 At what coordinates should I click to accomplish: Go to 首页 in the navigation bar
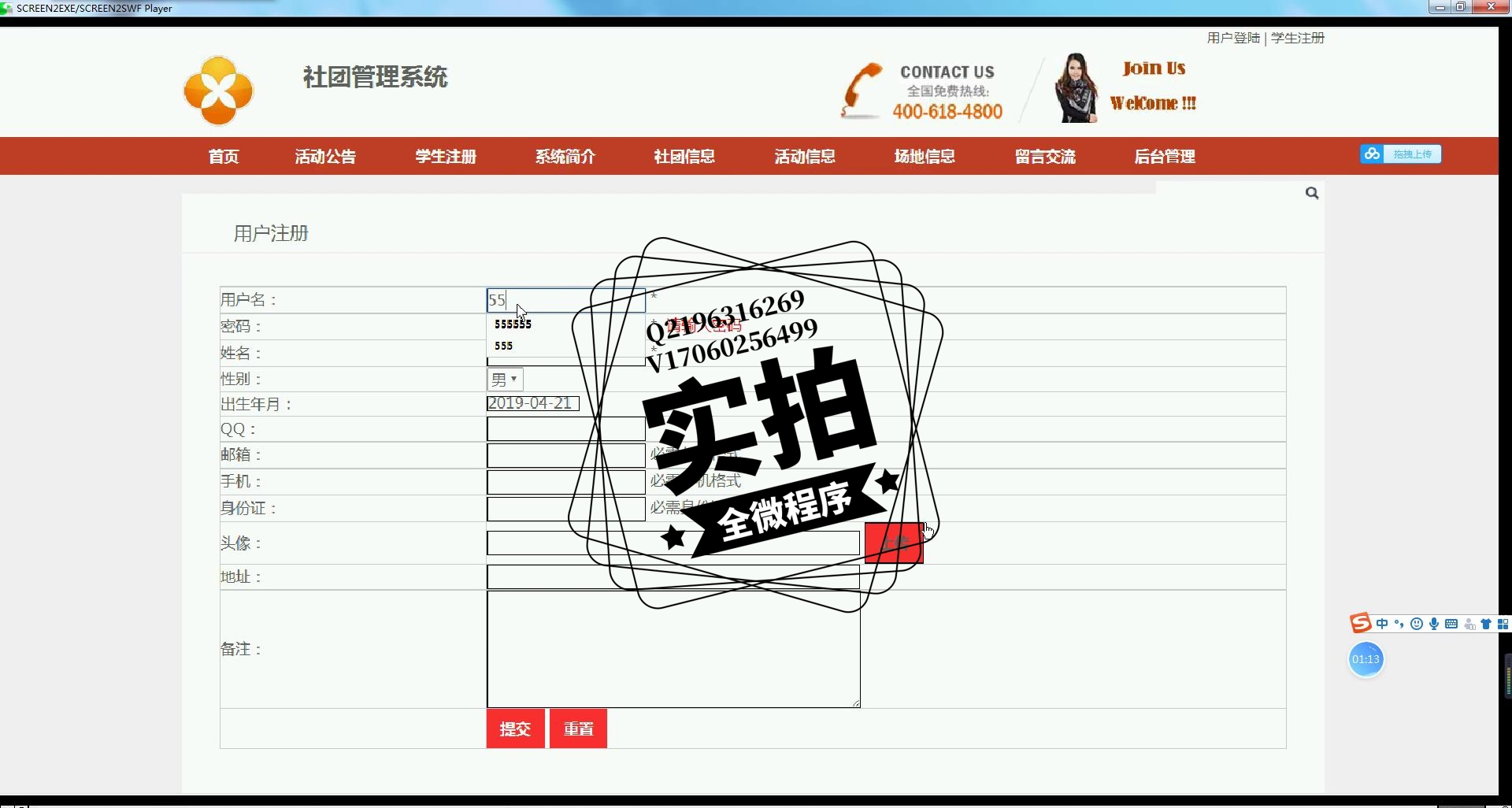224,156
